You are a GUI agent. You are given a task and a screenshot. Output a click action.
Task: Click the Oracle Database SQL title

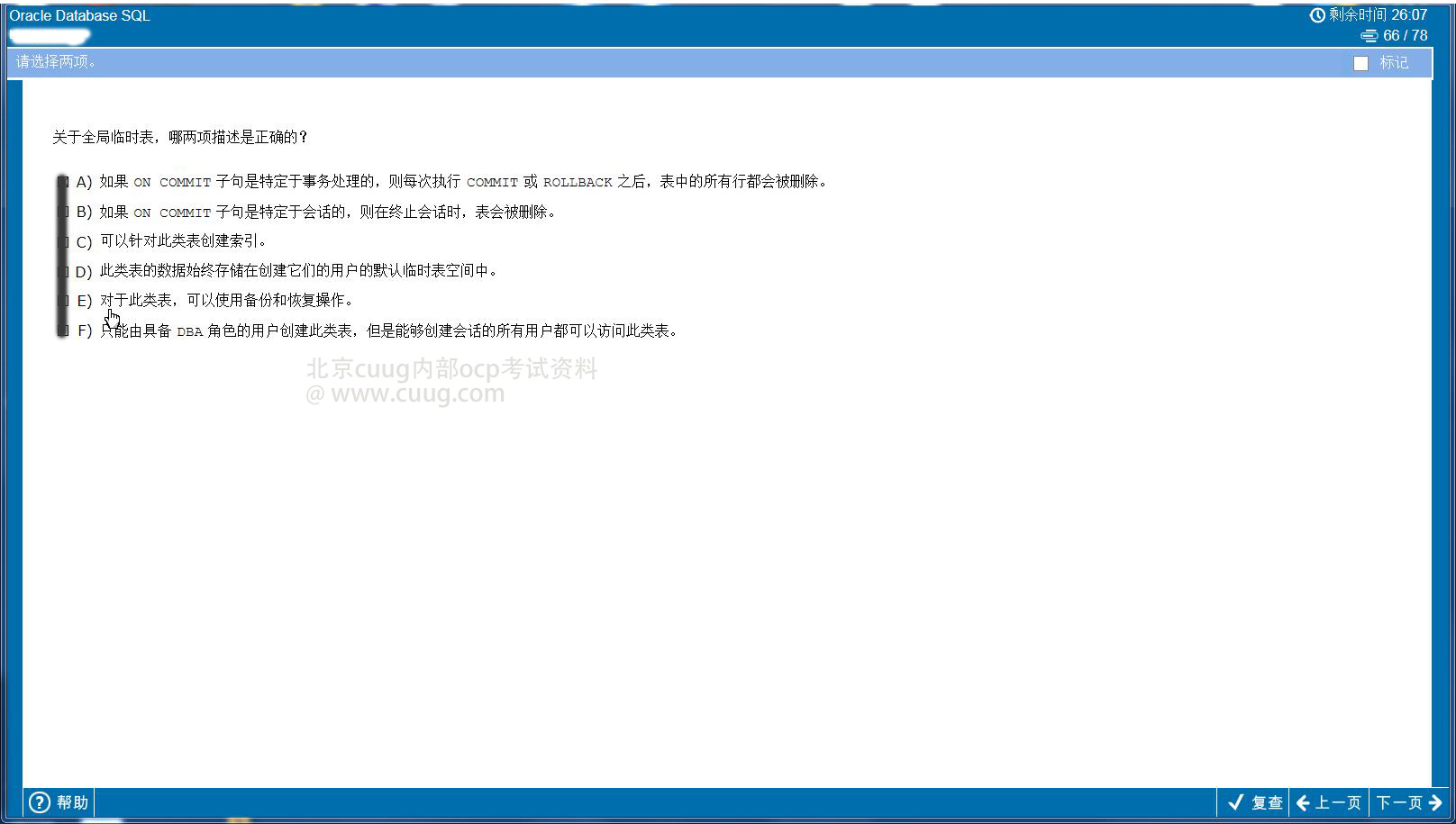[79, 15]
